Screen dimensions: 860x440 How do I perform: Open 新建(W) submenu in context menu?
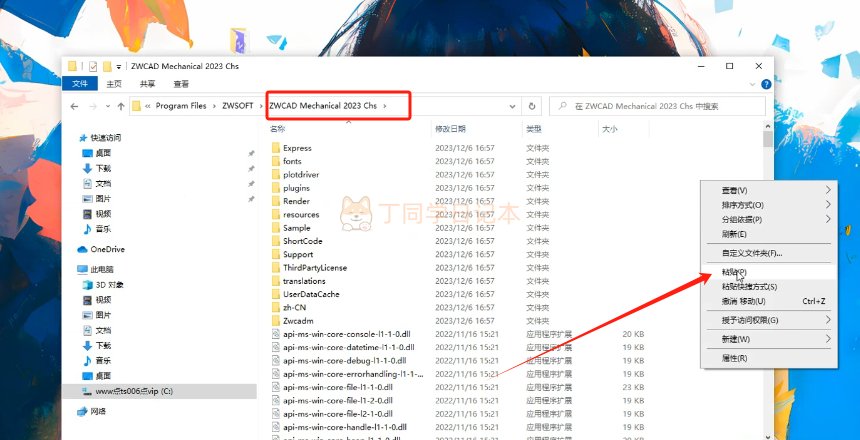point(769,339)
